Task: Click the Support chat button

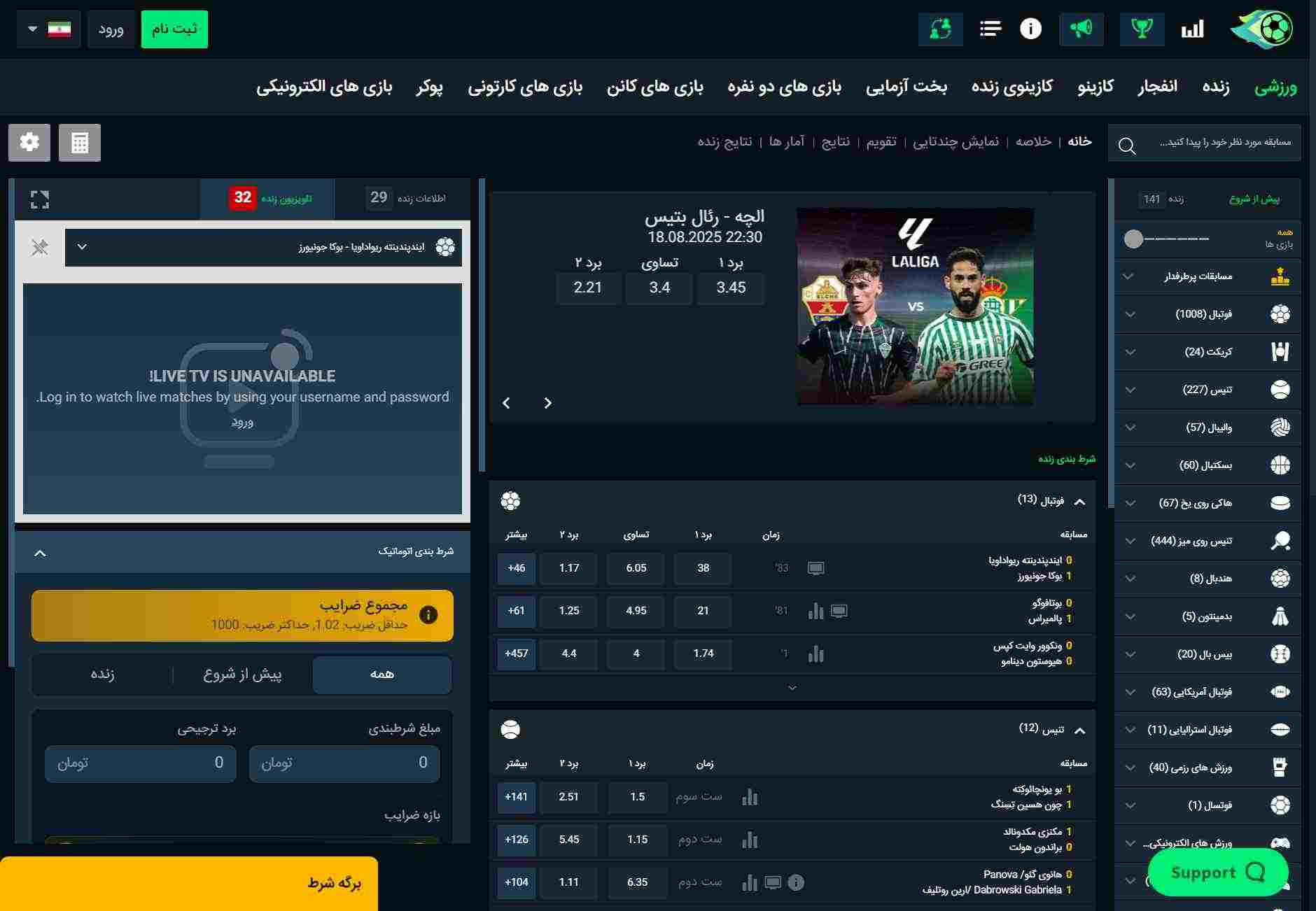Action: click(x=1217, y=872)
